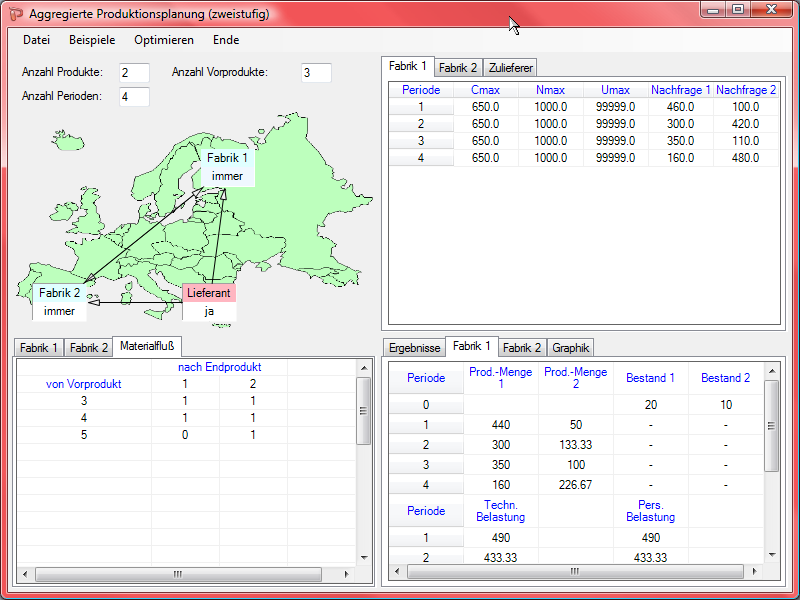Click the Fabrik 2 node on map
Image resolution: width=800 pixels, height=600 pixels.
[59, 293]
